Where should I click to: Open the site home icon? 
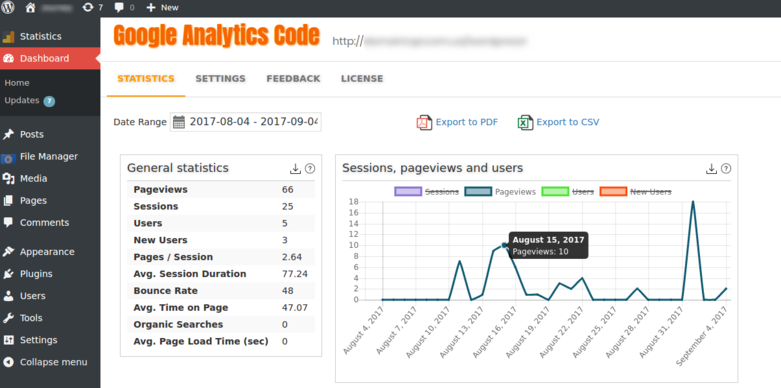(30, 7)
